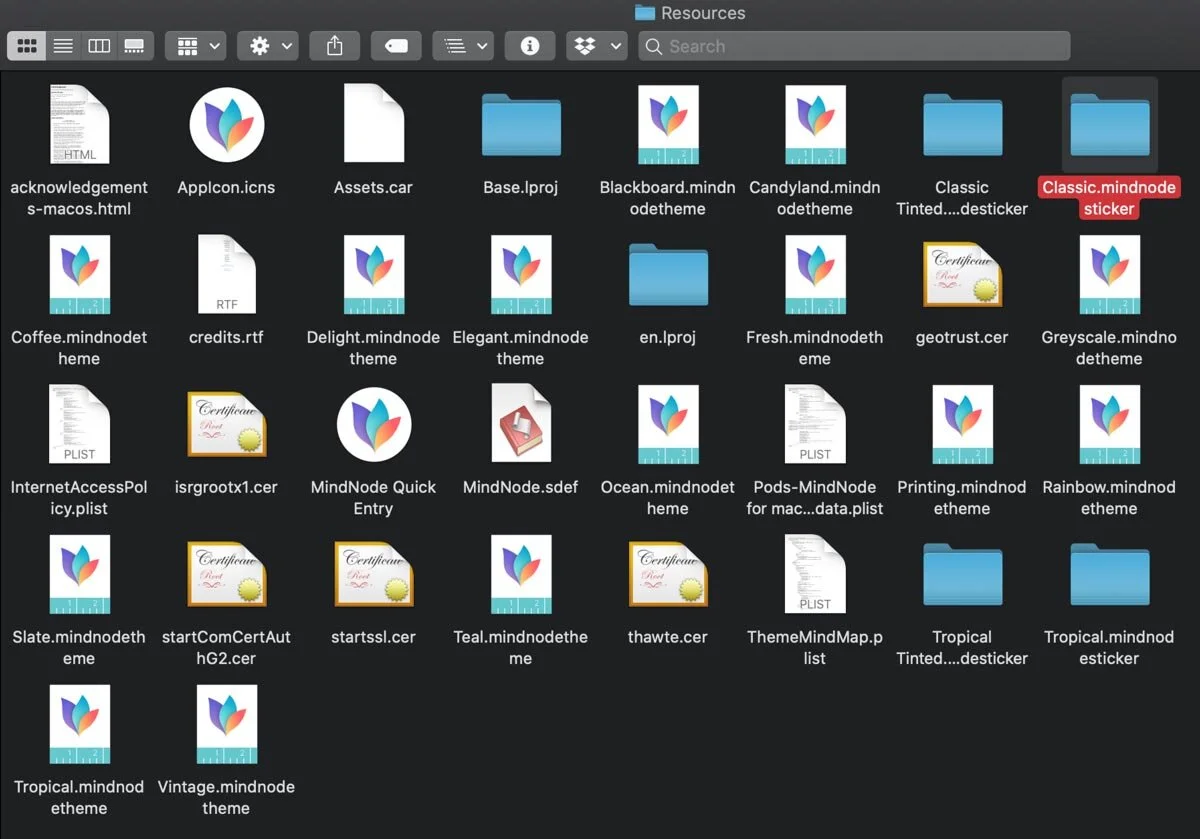Switch to column view

[99, 45]
